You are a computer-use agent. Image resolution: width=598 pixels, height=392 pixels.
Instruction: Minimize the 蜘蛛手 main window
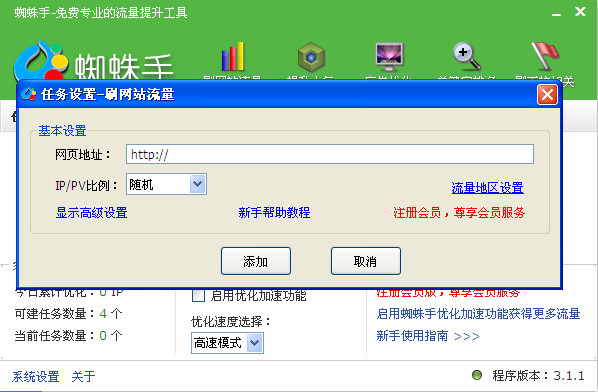pos(556,13)
